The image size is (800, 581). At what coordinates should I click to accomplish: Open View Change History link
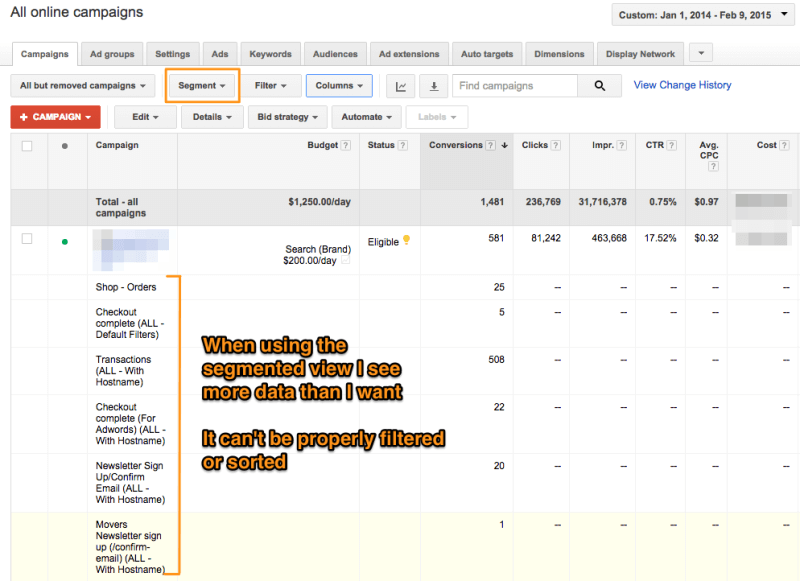[682, 85]
